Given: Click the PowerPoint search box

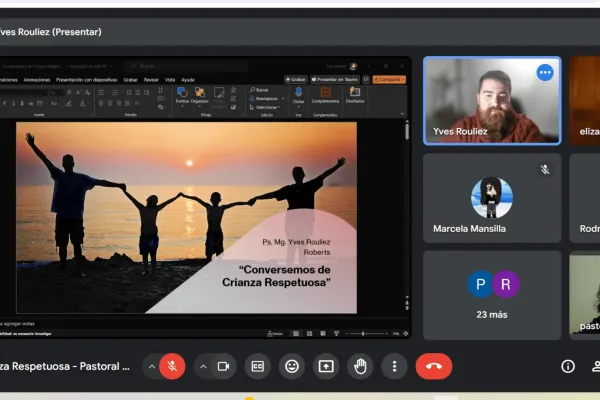Looking at the screenshot, I should [188, 66].
